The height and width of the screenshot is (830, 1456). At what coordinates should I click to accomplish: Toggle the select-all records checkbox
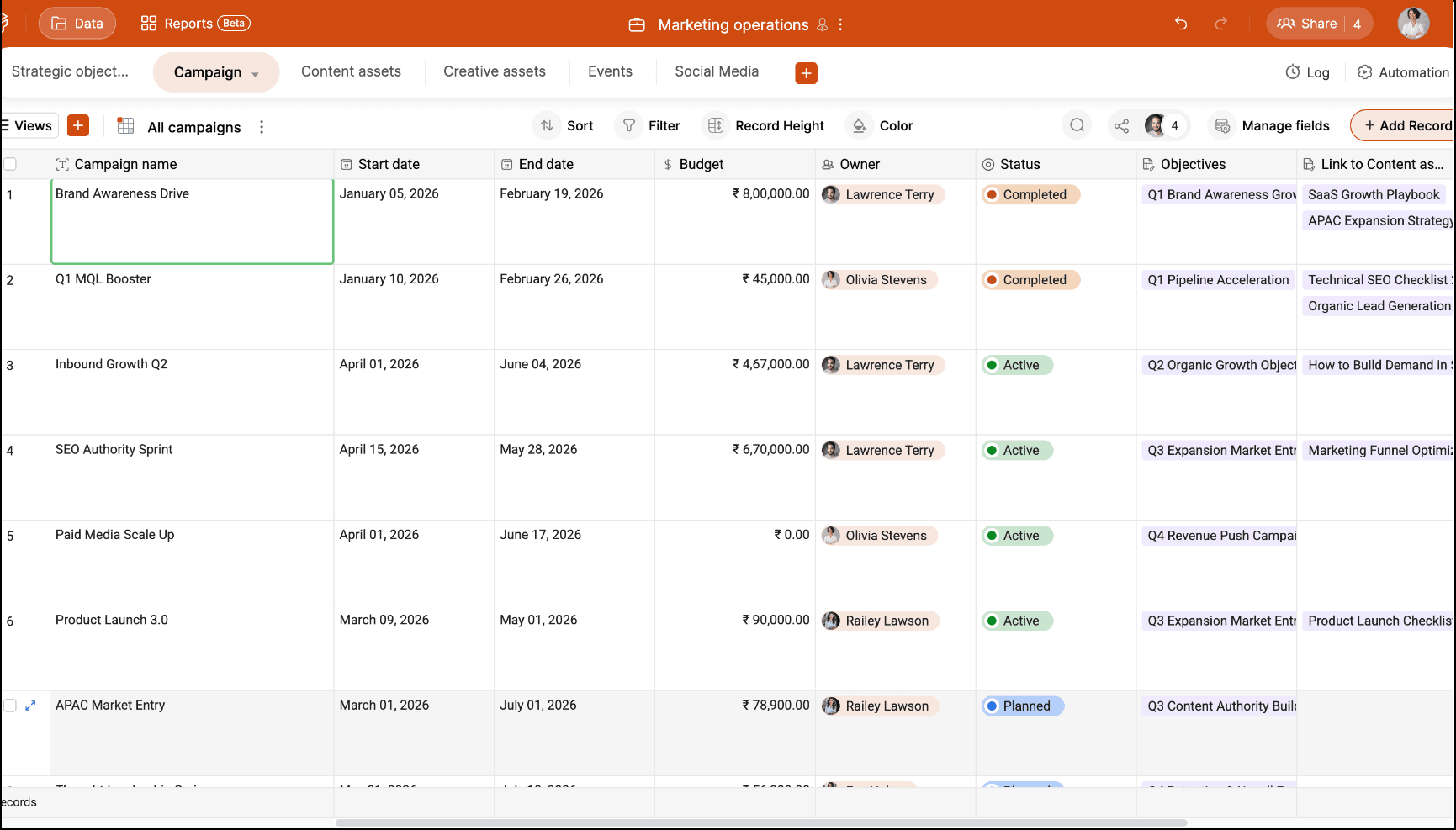(10, 164)
